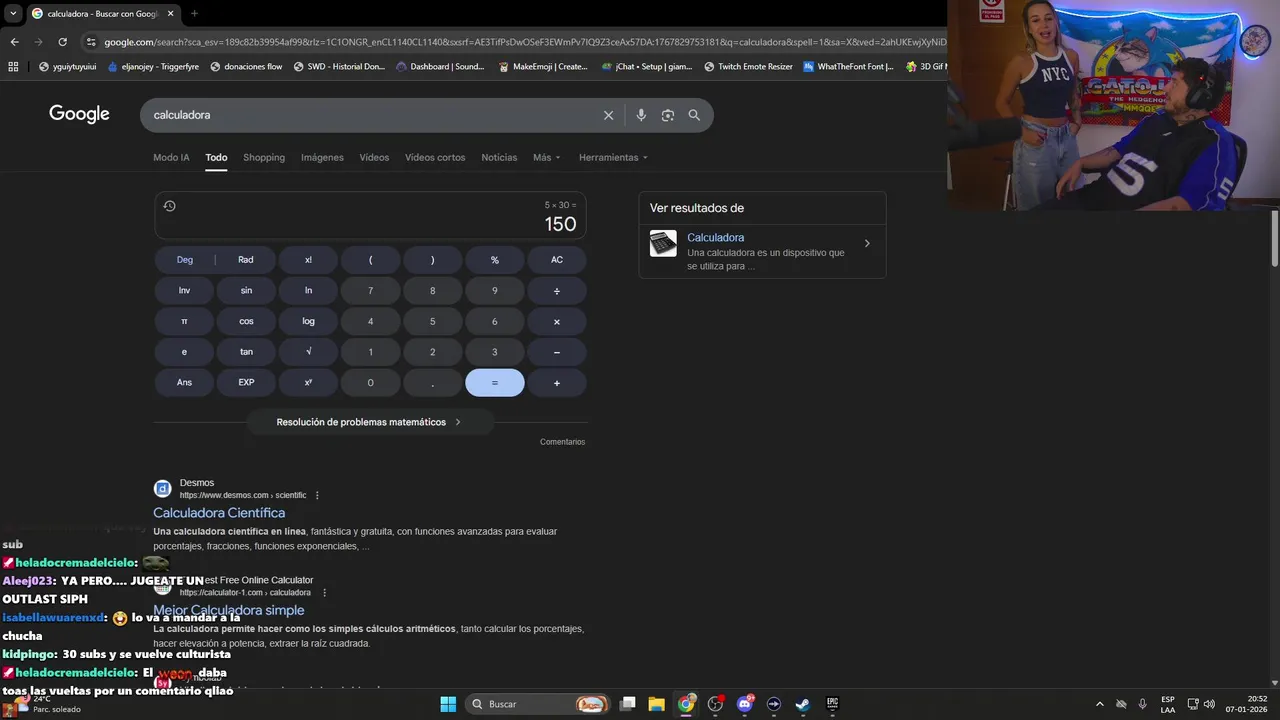Open the Mejor Calculadora simple link
This screenshot has width=1280, height=720.
tap(229, 610)
